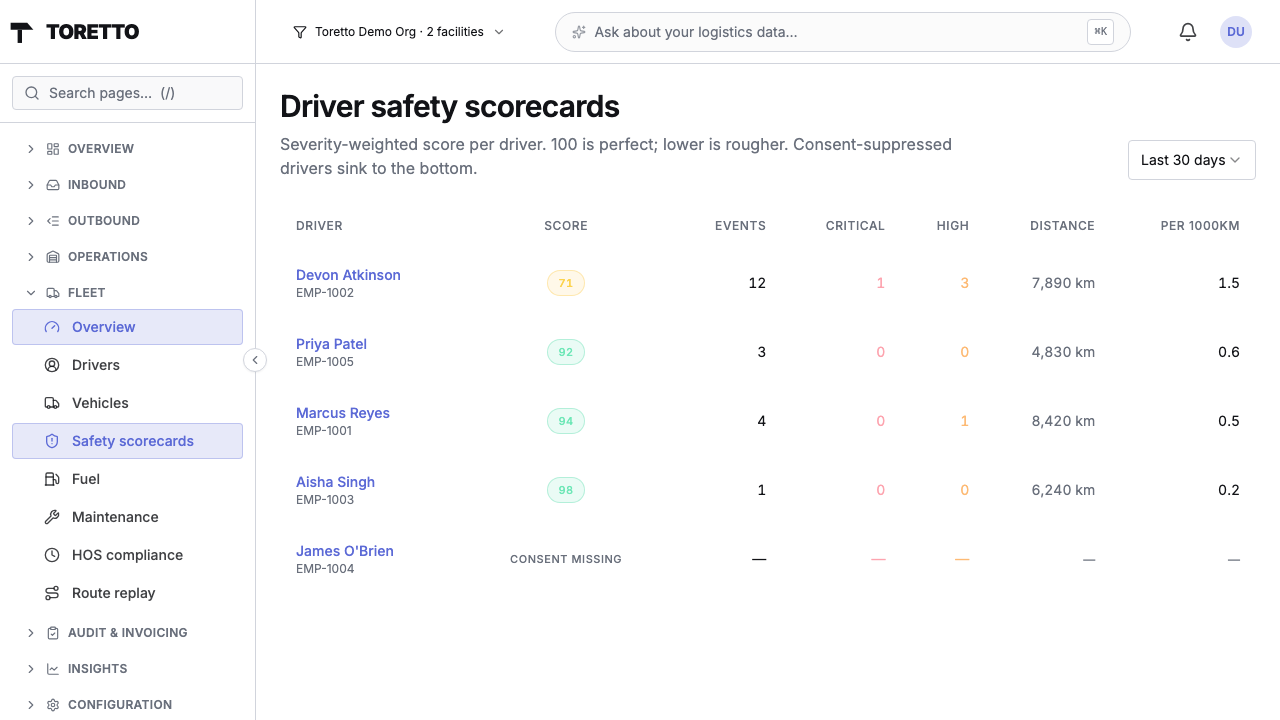The height and width of the screenshot is (720, 1280).
Task: Expand the INBOUND section chevron
Action: tap(30, 185)
